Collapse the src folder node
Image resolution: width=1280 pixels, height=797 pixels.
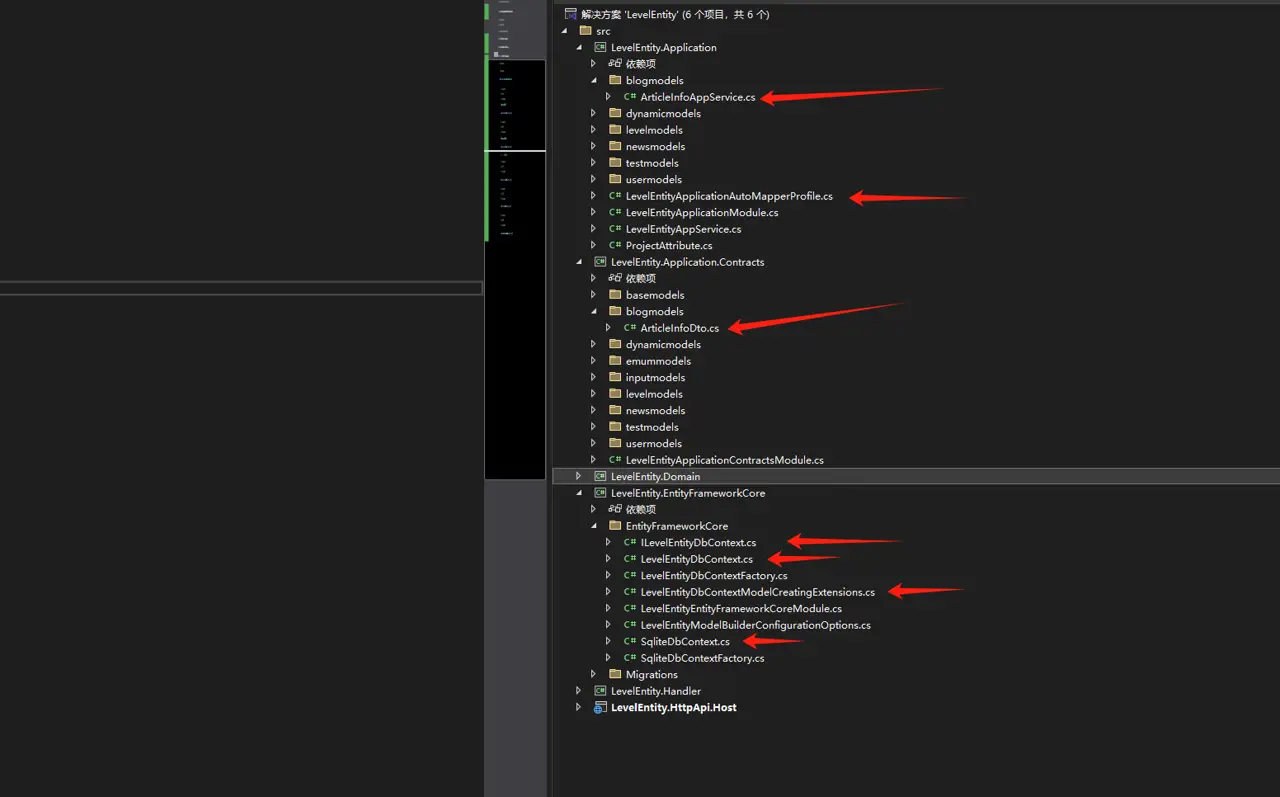coord(564,31)
